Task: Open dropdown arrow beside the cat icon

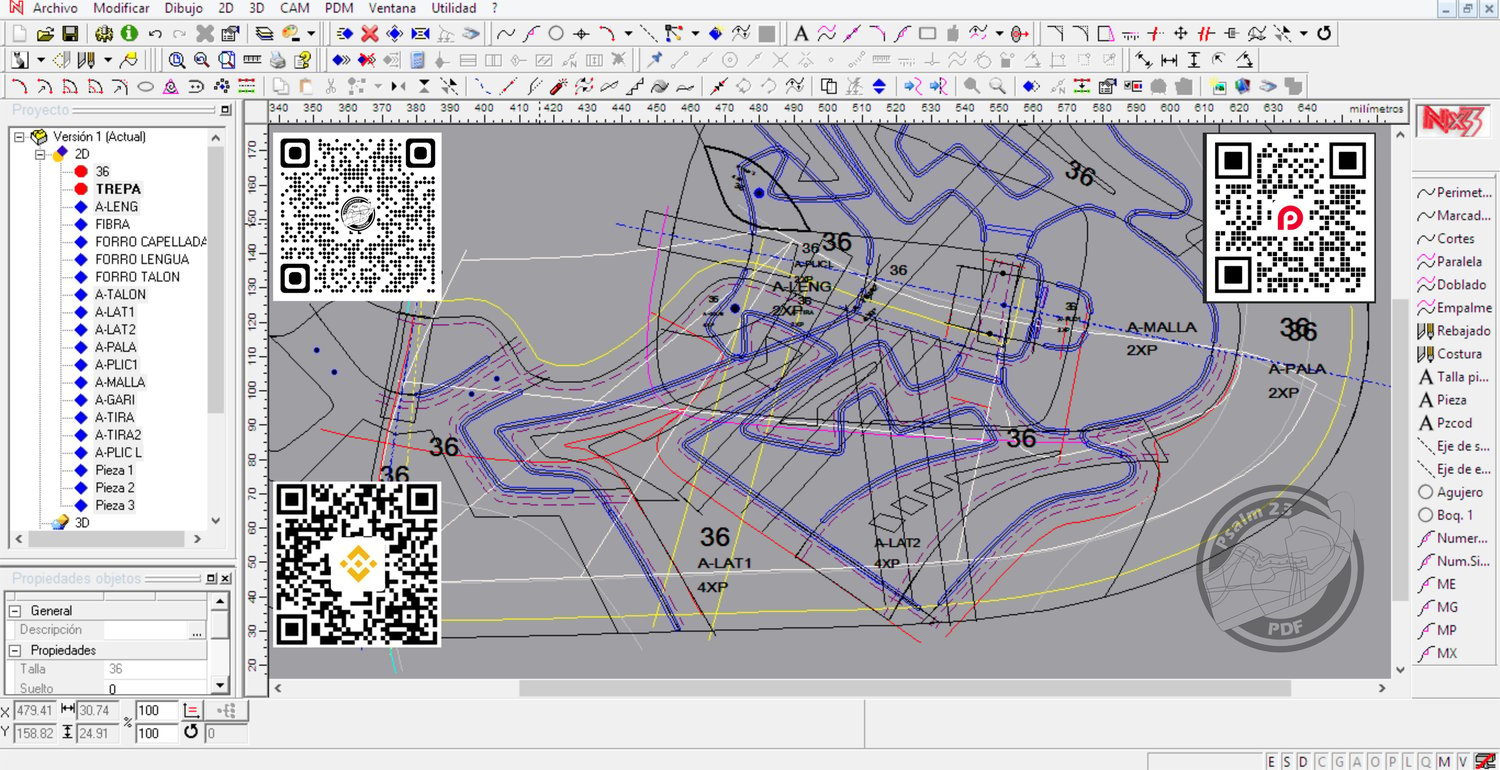Action: [41, 60]
